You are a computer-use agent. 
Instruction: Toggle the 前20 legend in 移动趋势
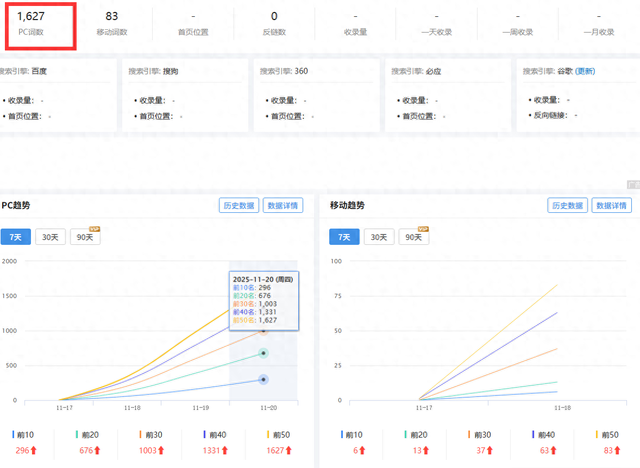416,435
